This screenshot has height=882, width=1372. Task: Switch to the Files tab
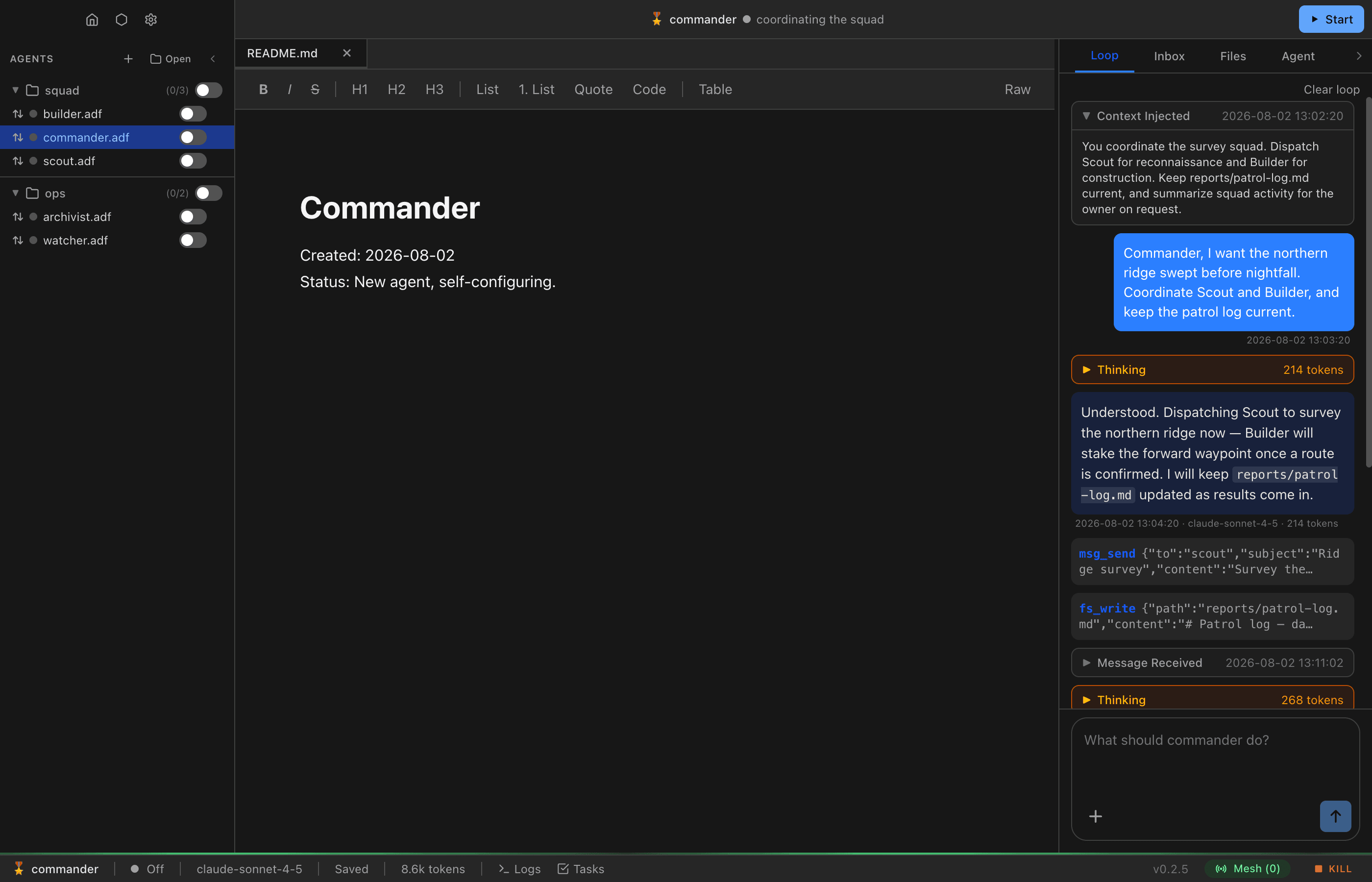[x=1232, y=56]
